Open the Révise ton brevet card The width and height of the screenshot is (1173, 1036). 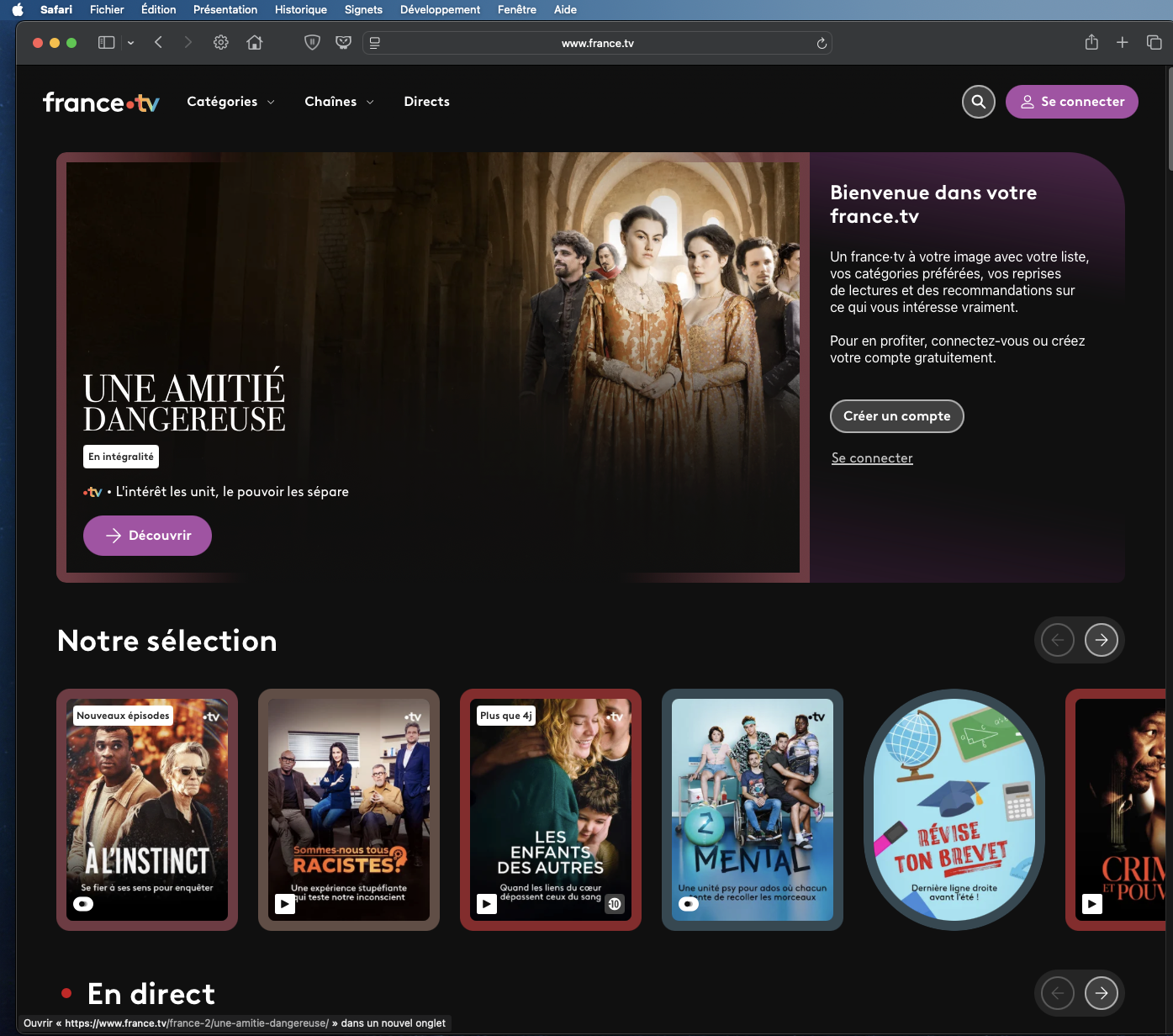(x=954, y=810)
